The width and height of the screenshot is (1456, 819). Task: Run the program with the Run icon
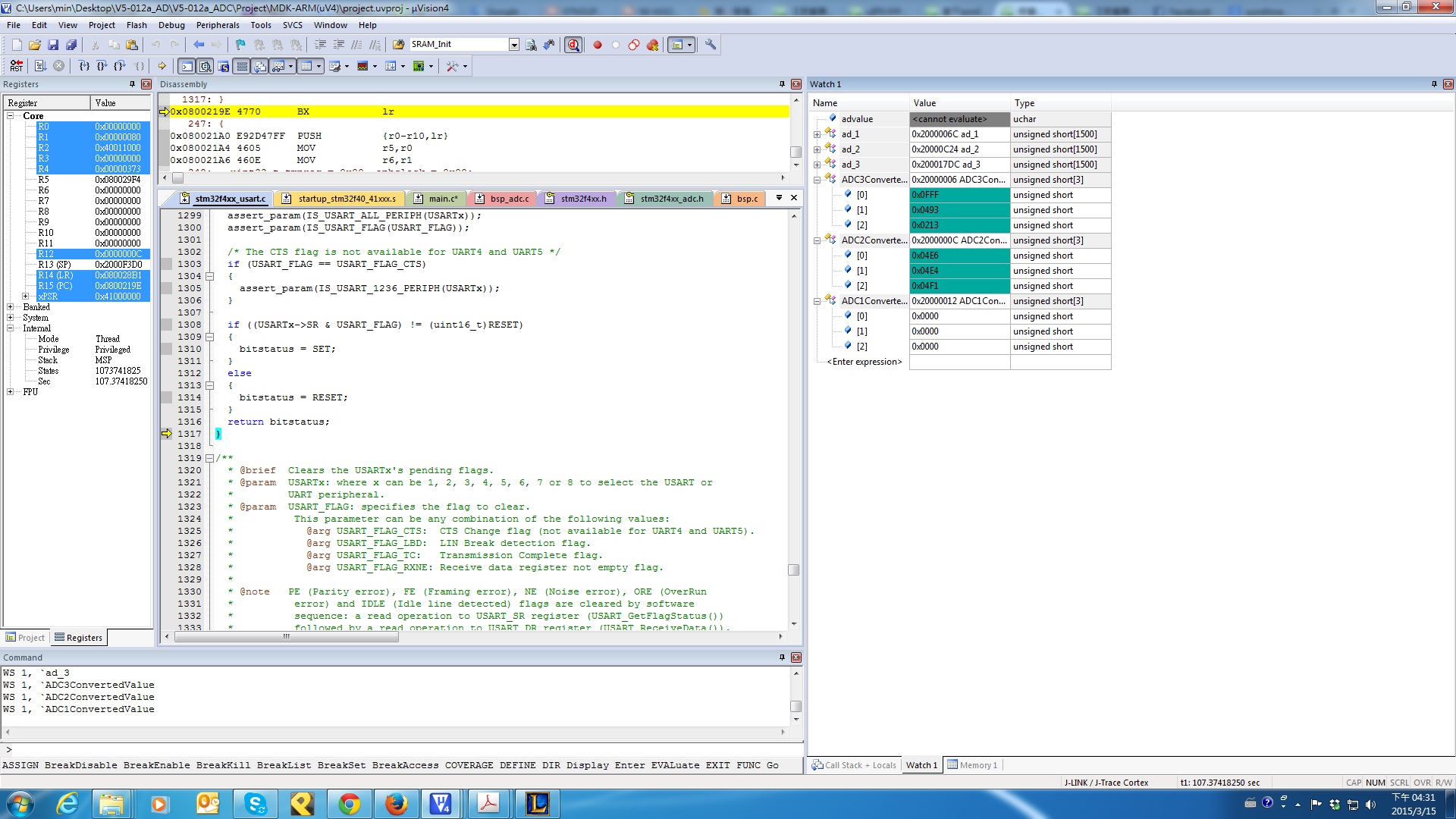pyautogui.click(x=41, y=66)
